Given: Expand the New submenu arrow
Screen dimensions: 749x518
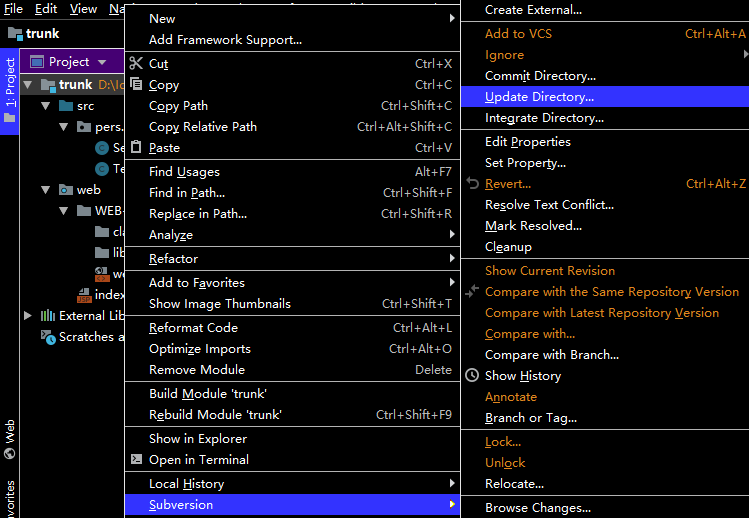Looking at the screenshot, I should (x=451, y=18).
